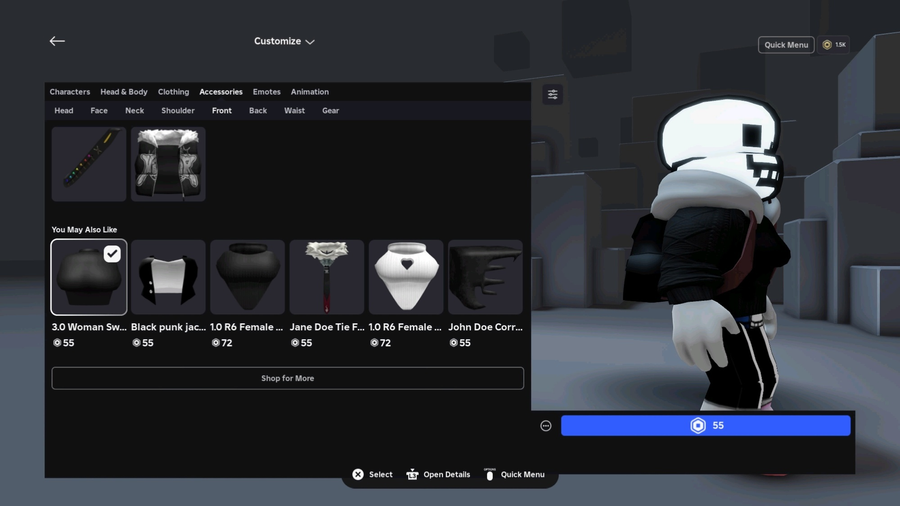
Task: Click the Quick Menu hint at bottom
Action: (514, 474)
